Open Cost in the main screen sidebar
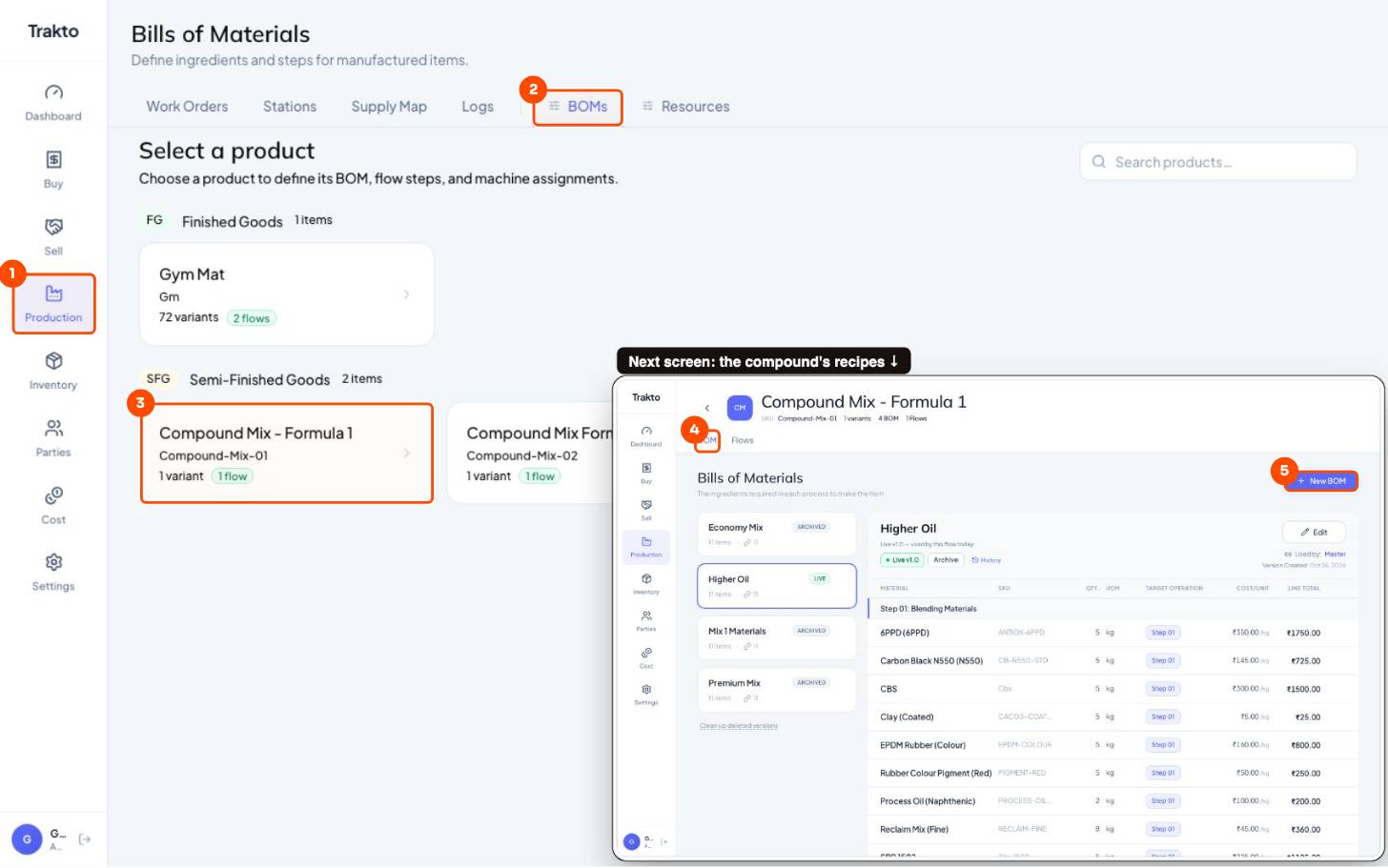Viewport: 1388px width, 868px height. 53,506
